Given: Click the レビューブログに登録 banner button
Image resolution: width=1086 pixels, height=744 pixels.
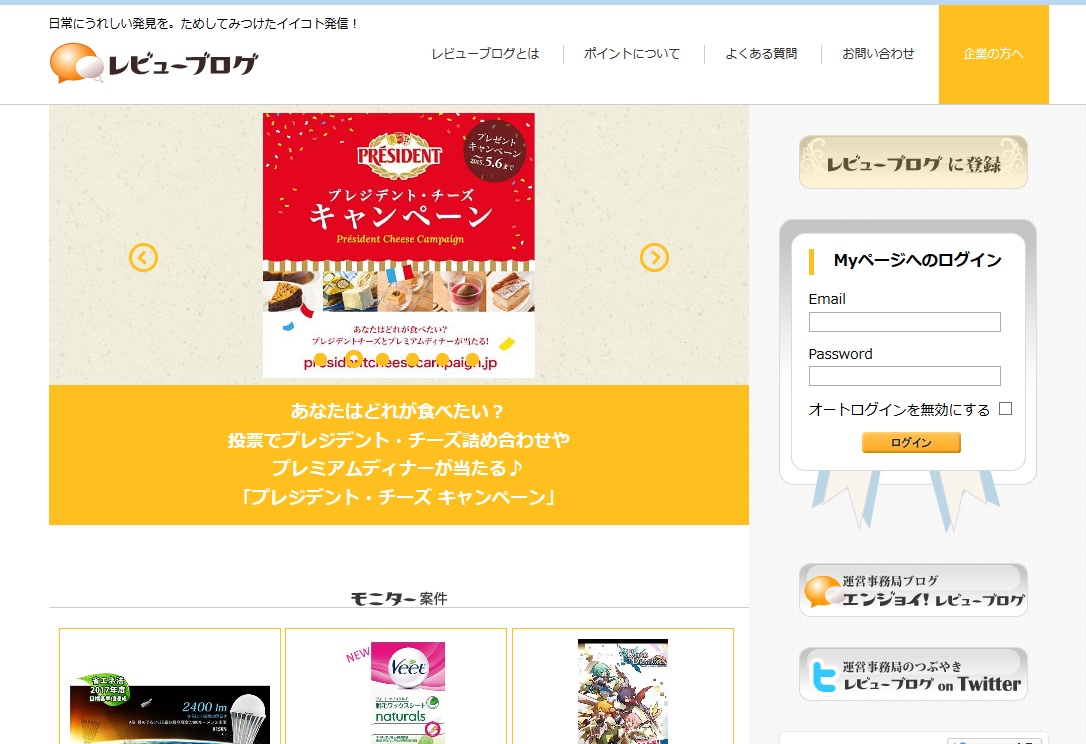Looking at the screenshot, I should 913,162.
